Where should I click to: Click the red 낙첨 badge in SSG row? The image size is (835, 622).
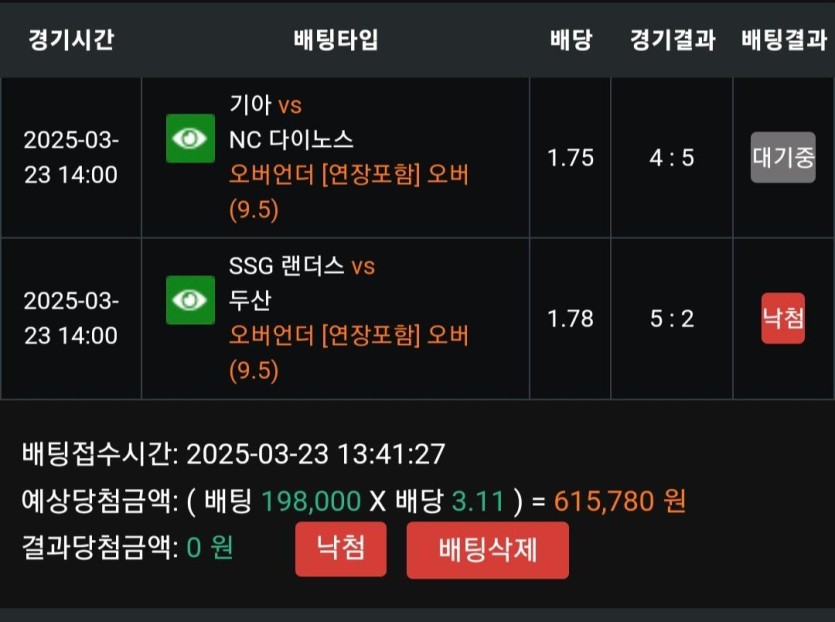pyautogui.click(x=783, y=318)
